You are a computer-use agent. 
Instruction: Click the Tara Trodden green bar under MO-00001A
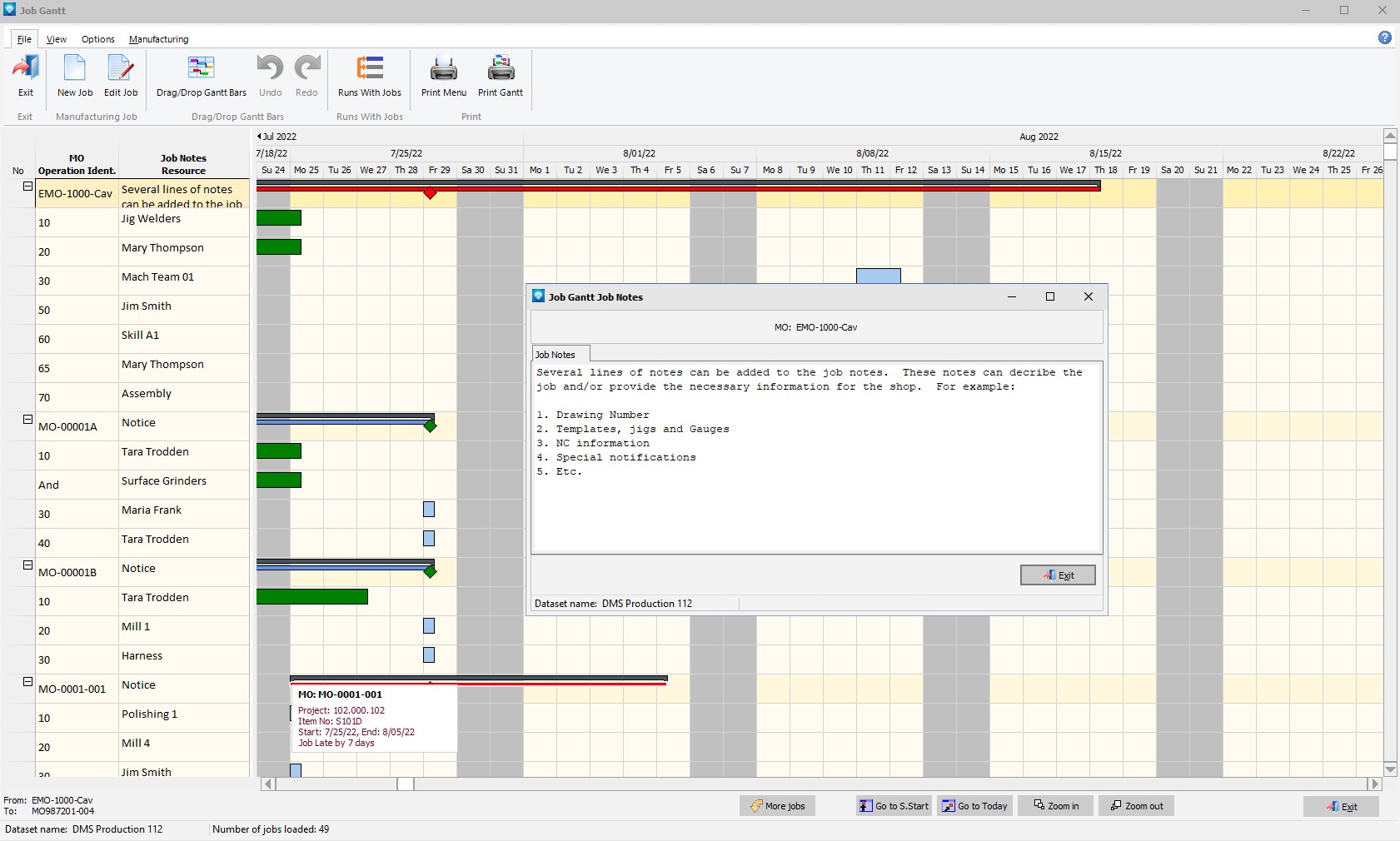279,451
